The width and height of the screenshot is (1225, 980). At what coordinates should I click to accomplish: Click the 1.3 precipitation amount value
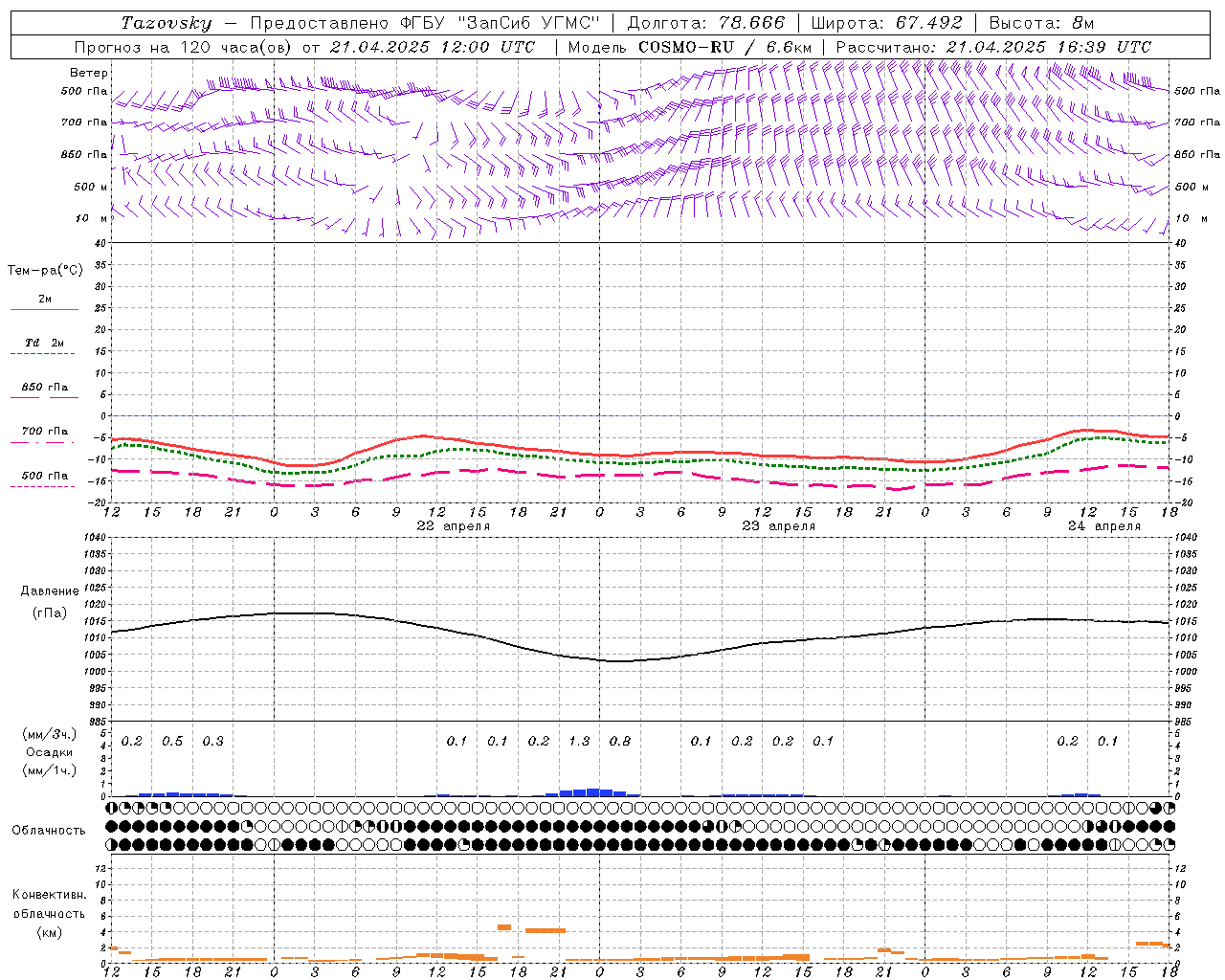click(579, 741)
